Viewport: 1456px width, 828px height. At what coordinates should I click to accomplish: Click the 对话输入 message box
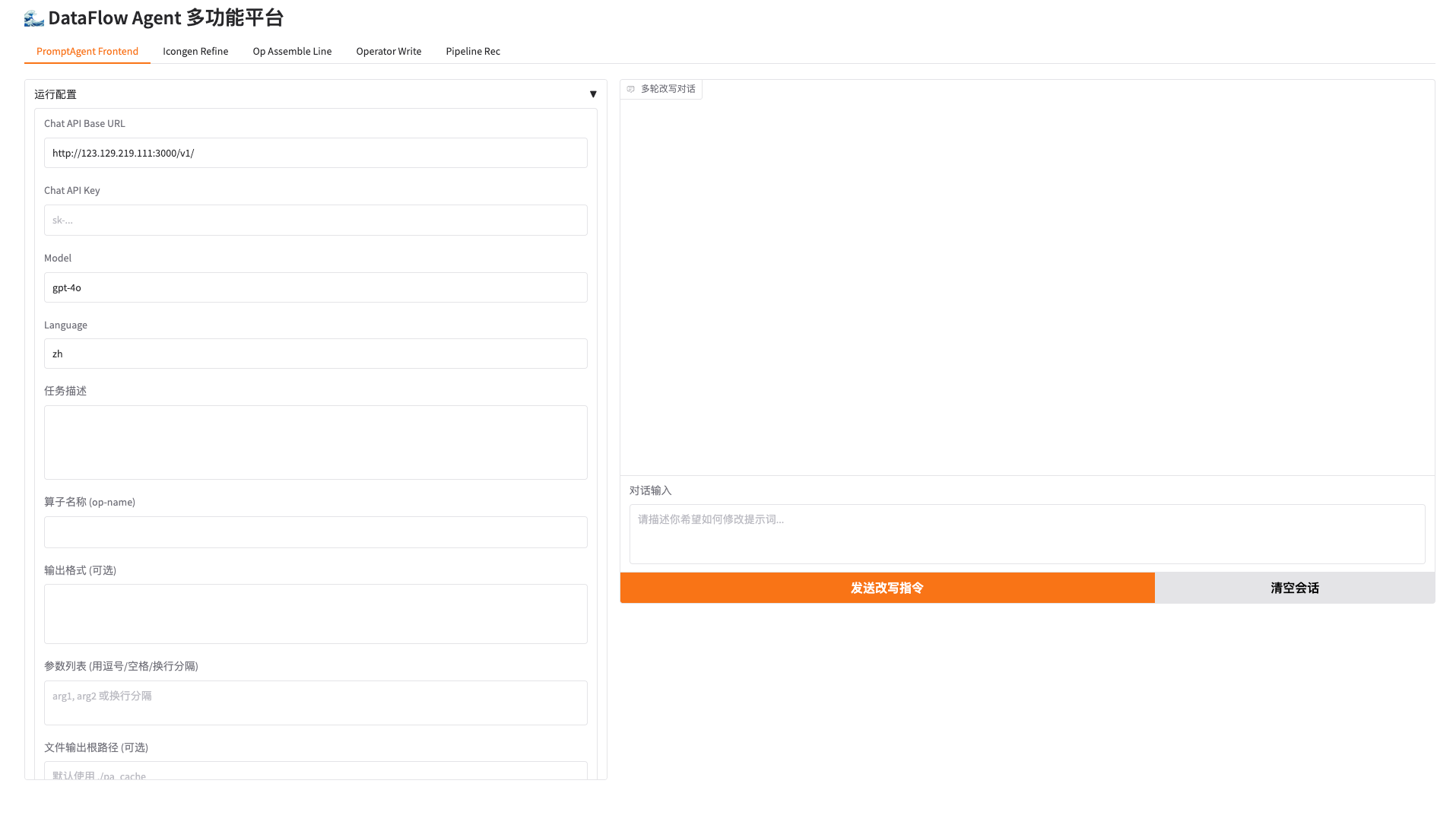coord(1027,534)
